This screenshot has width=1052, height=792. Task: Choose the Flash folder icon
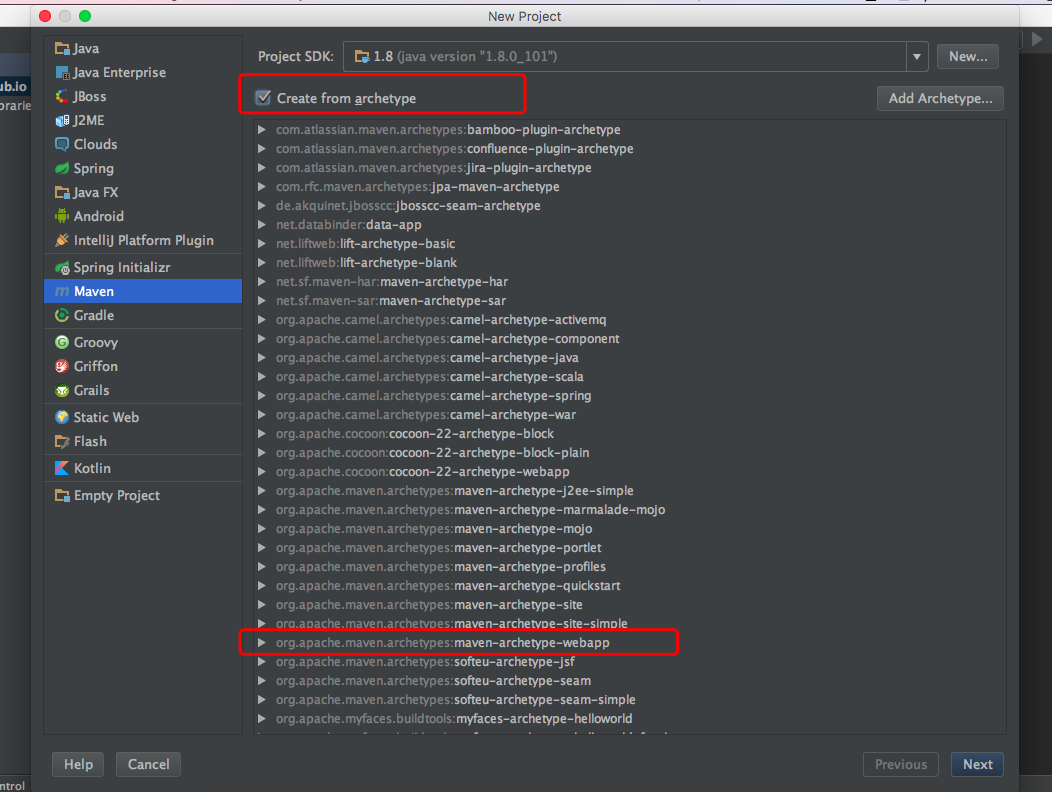62,442
